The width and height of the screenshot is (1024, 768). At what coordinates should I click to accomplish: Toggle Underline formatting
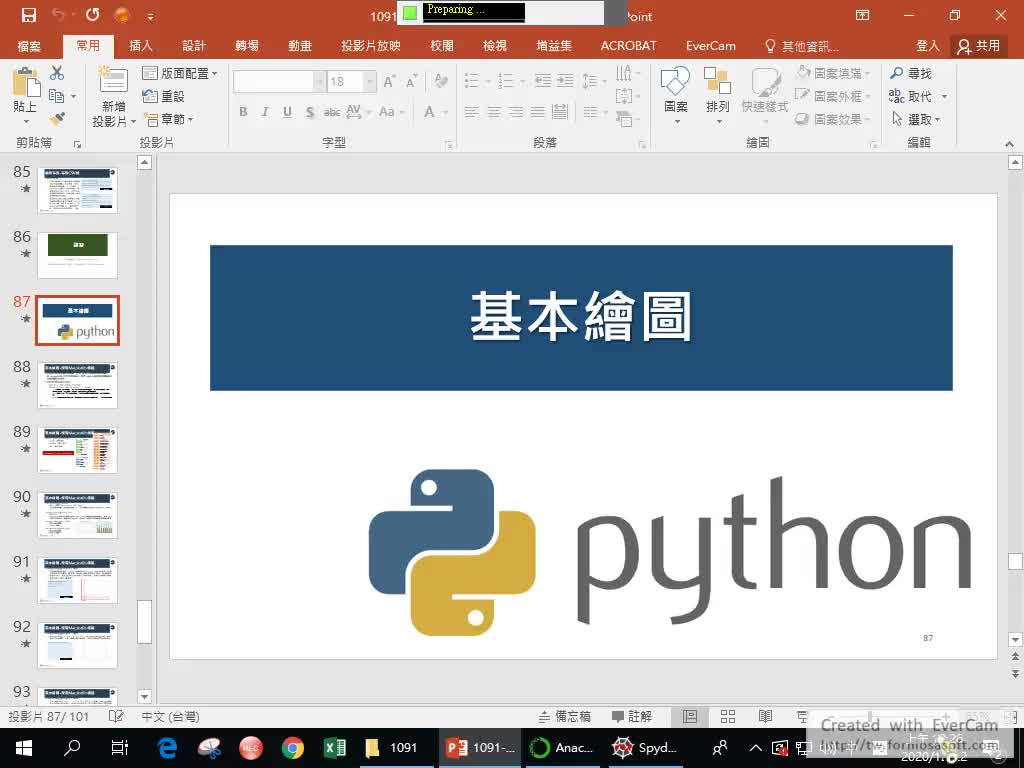tap(287, 112)
